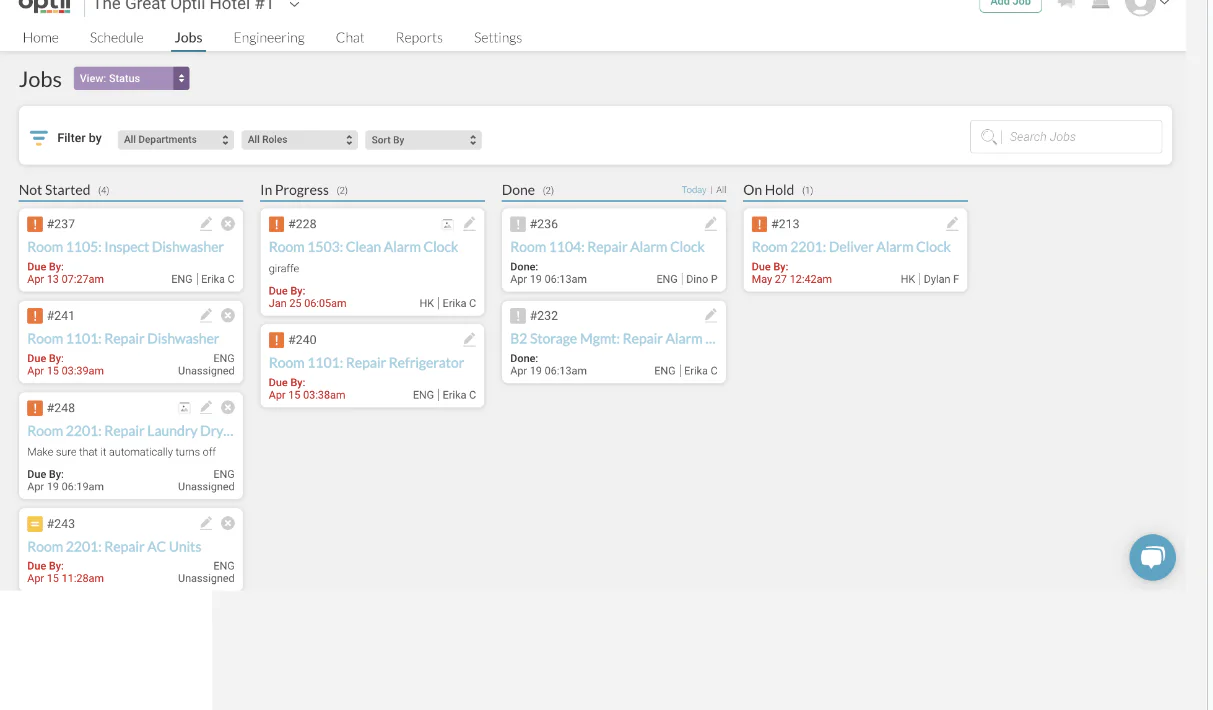Image resolution: width=1213 pixels, height=710 pixels.
Task: Open Room 2201: Repair AC Units job
Action: coord(114,547)
